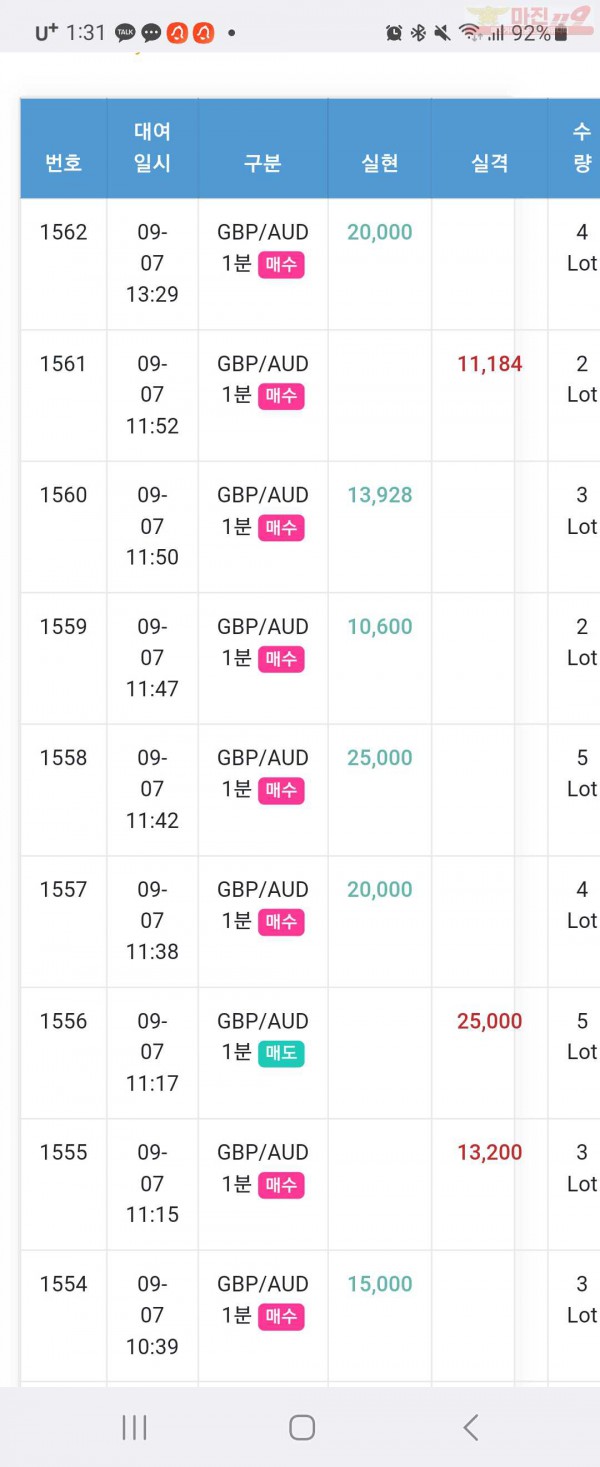Click the 매수 badge in row 1559
Screen dimensions: 600x1467
coord(281,659)
